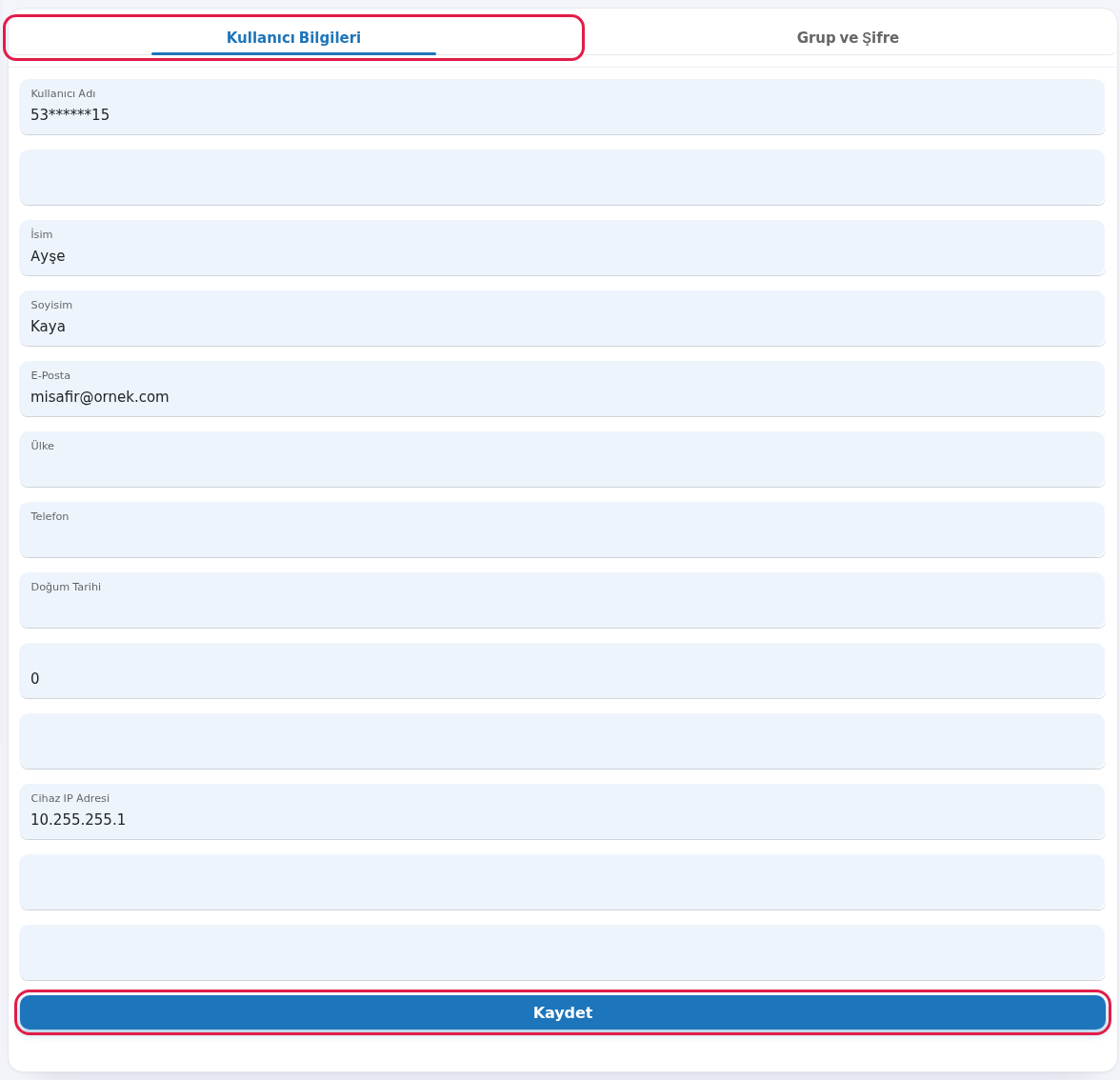Focus the Cihaz IP Adresi field
This screenshot has height=1080, width=1120.
562,812
